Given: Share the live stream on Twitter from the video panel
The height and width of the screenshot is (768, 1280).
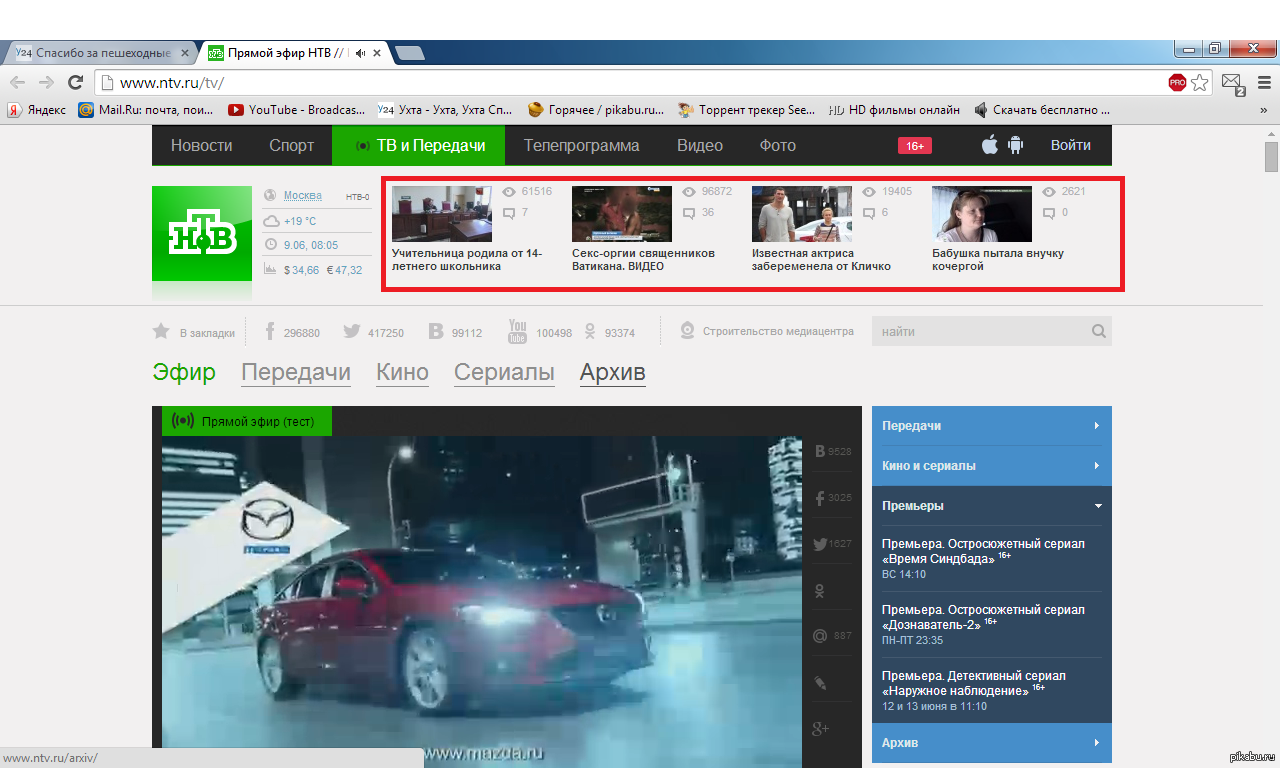Looking at the screenshot, I should pyautogui.click(x=820, y=544).
